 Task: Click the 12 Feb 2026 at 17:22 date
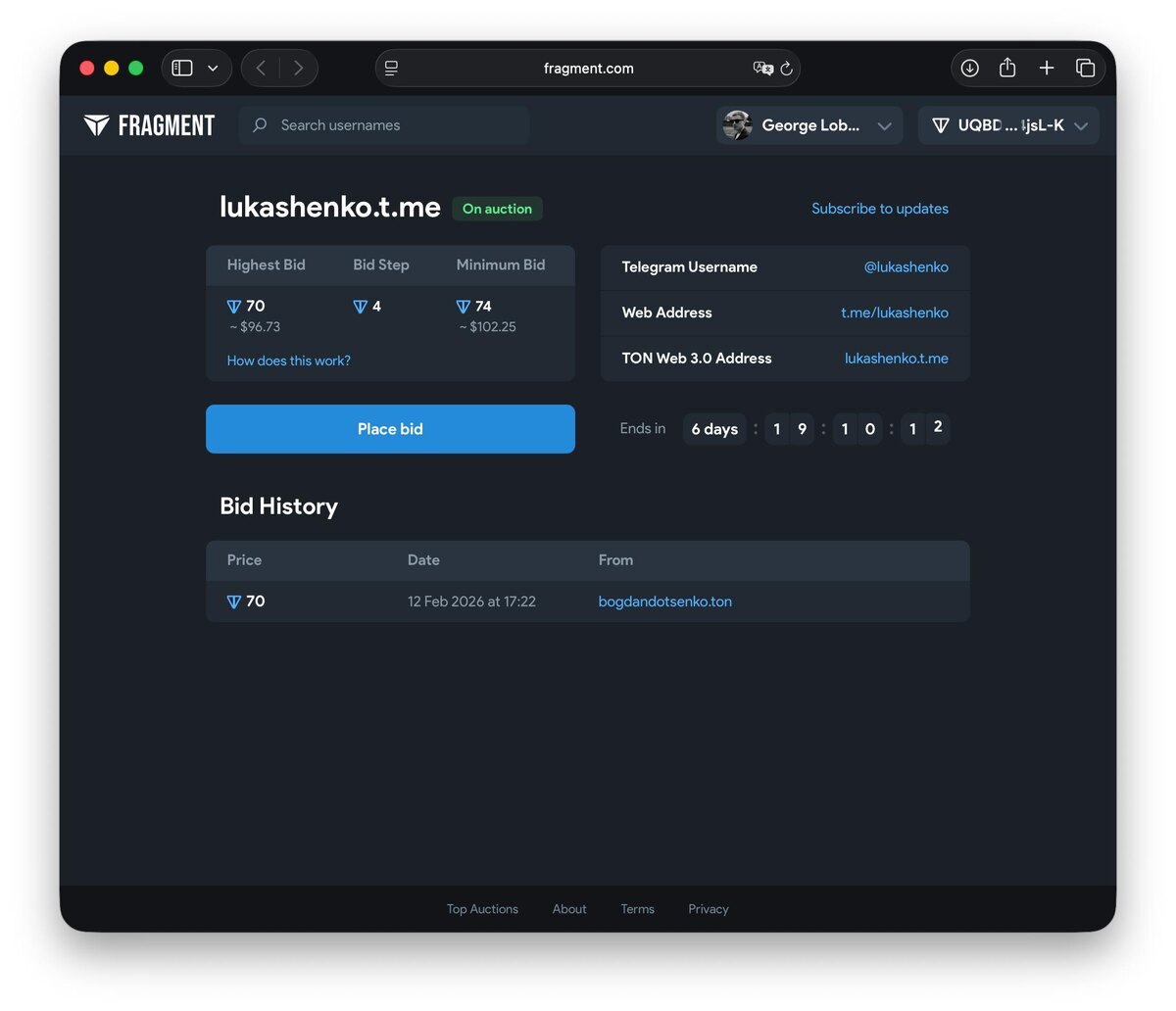471,602
